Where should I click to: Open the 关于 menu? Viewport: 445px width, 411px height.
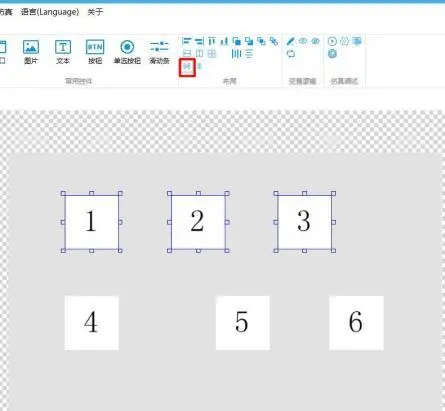tap(95, 12)
